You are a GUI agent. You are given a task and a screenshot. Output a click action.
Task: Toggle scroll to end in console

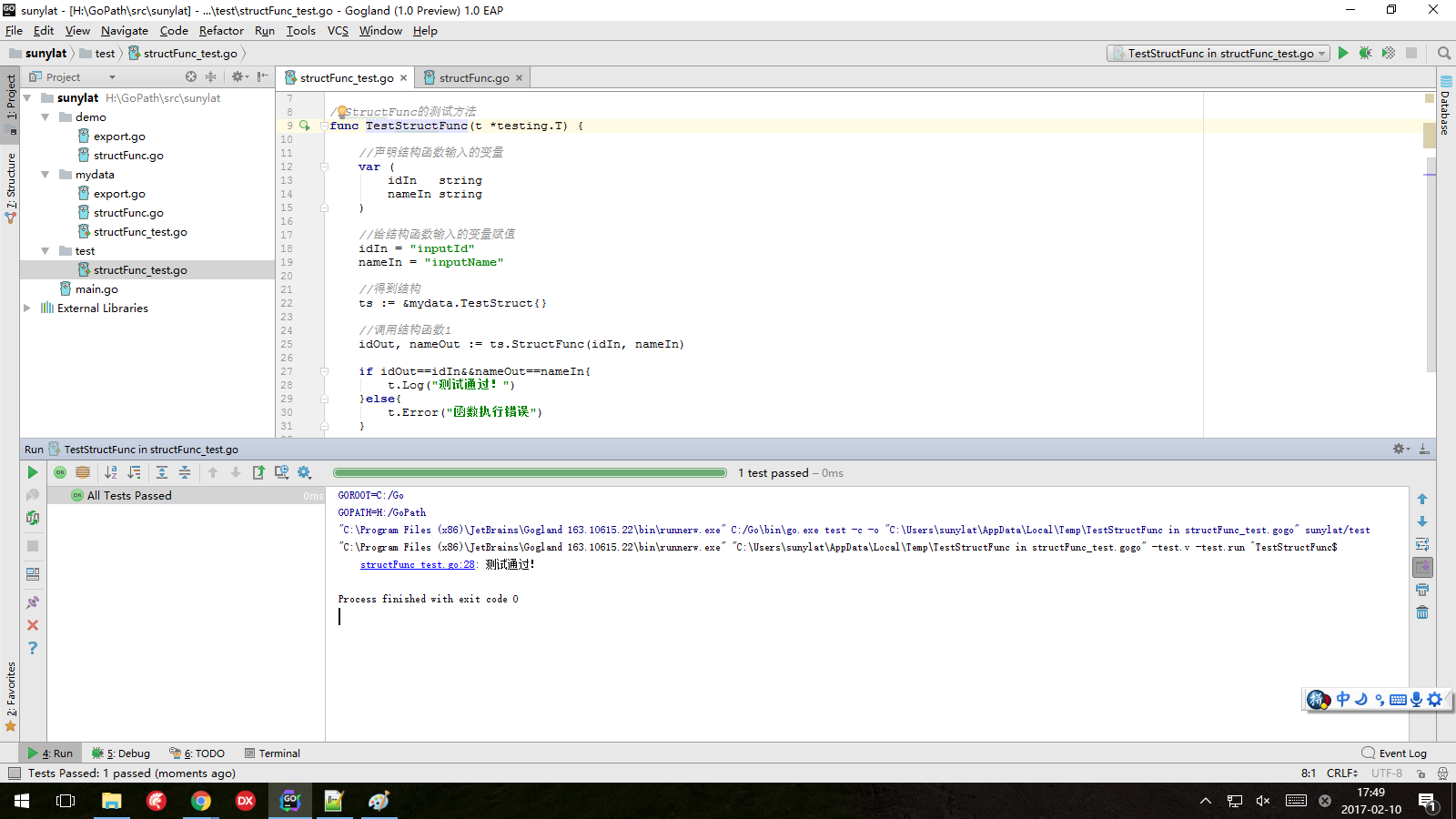[x=1422, y=567]
